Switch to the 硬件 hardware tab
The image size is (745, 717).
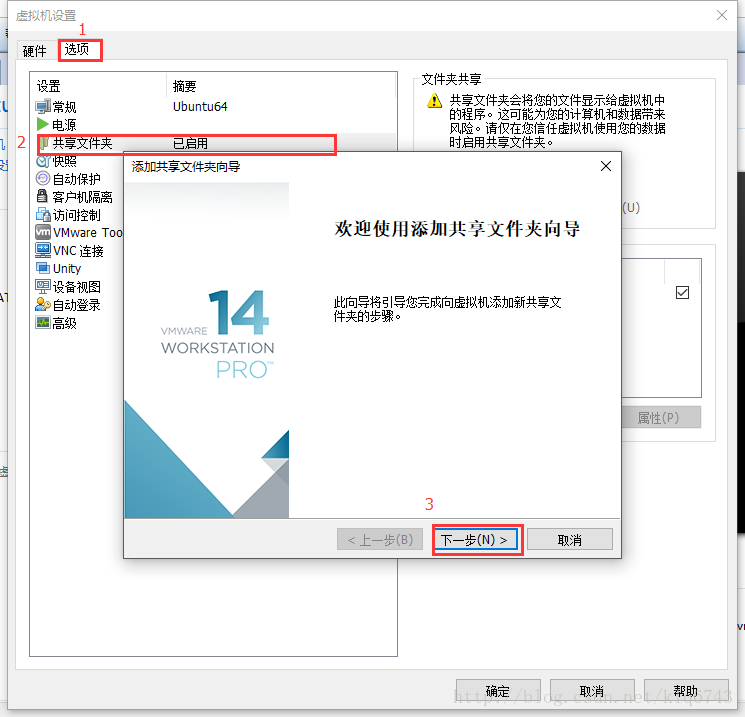pyautogui.click(x=35, y=51)
